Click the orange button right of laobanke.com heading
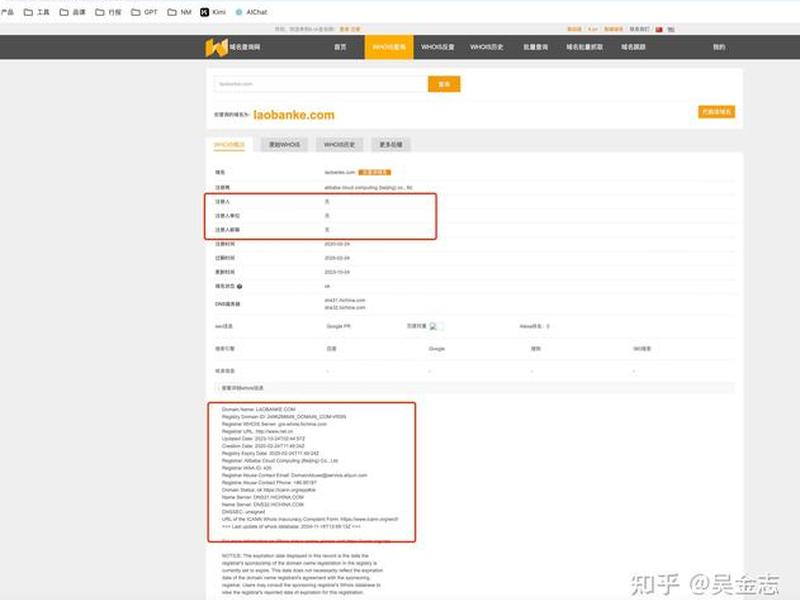 pyautogui.click(x=716, y=112)
